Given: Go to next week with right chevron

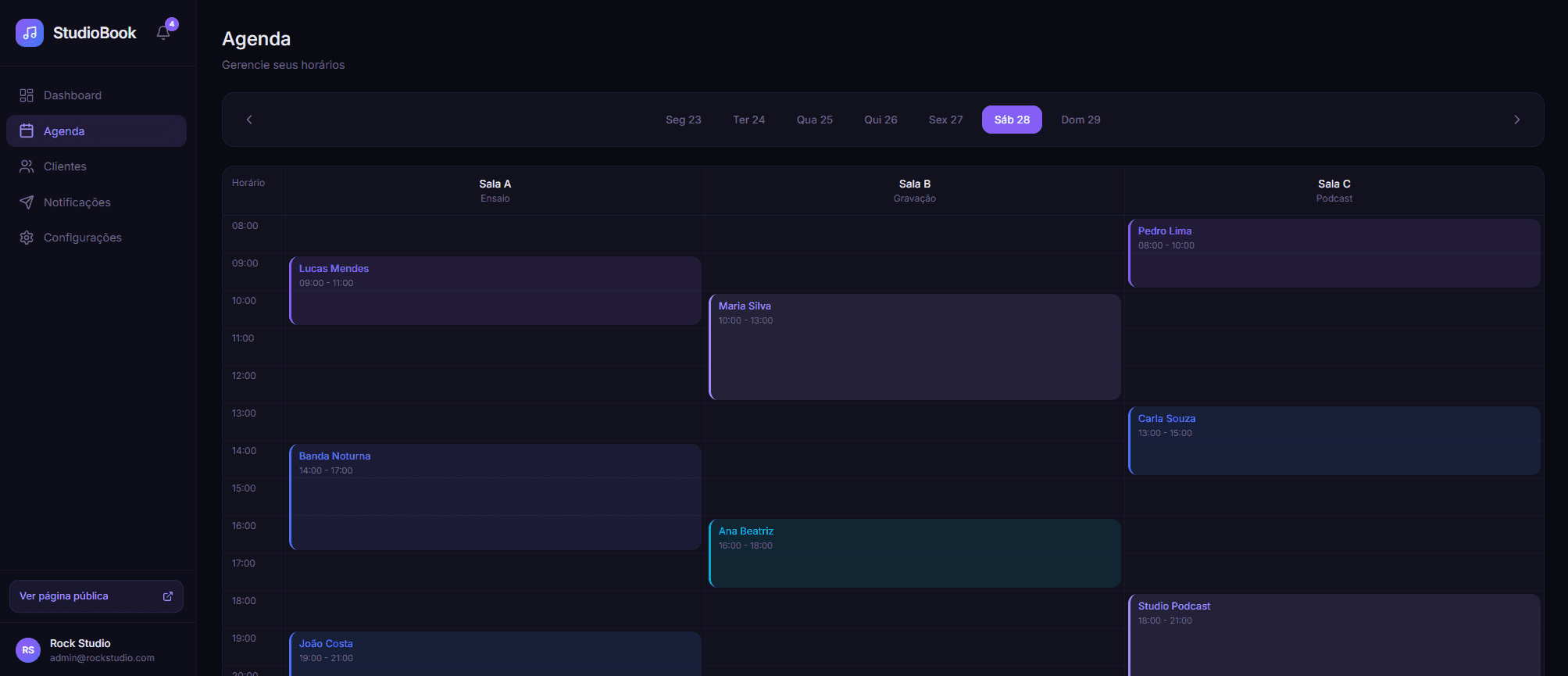Looking at the screenshot, I should pos(1516,120).
